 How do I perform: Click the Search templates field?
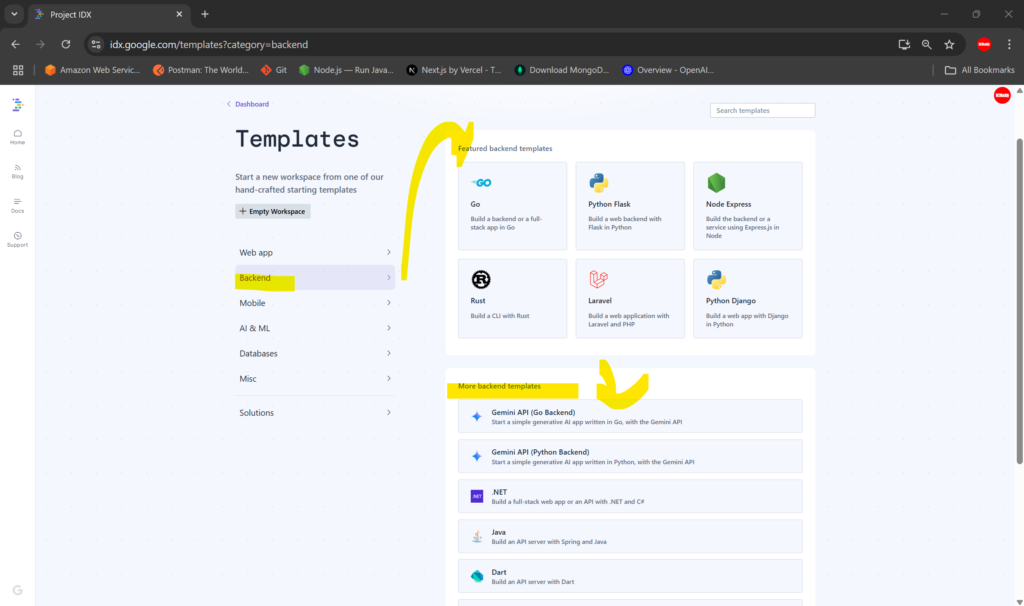(x=762, y=110)
